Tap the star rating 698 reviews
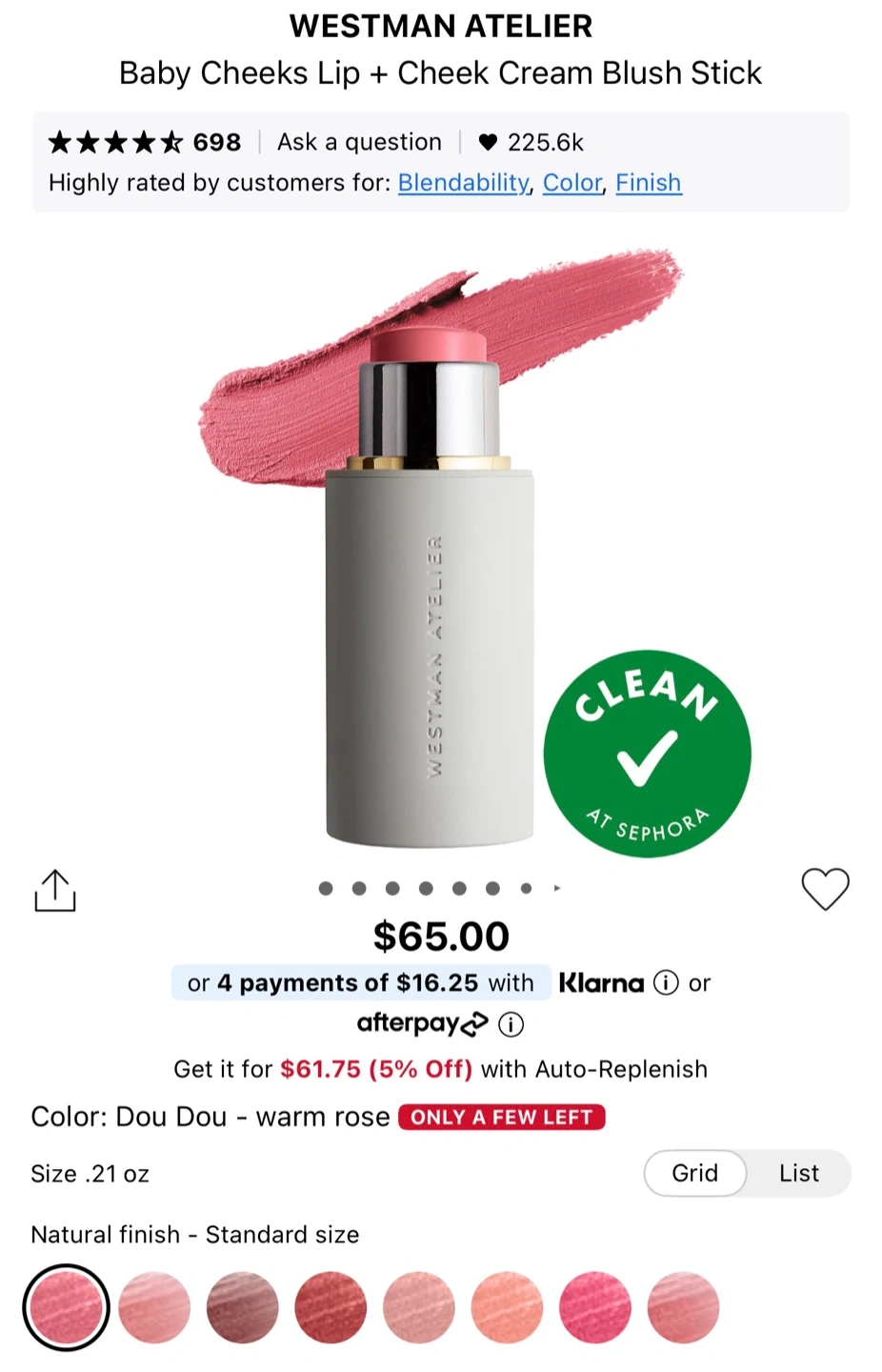 click(144, 143)
